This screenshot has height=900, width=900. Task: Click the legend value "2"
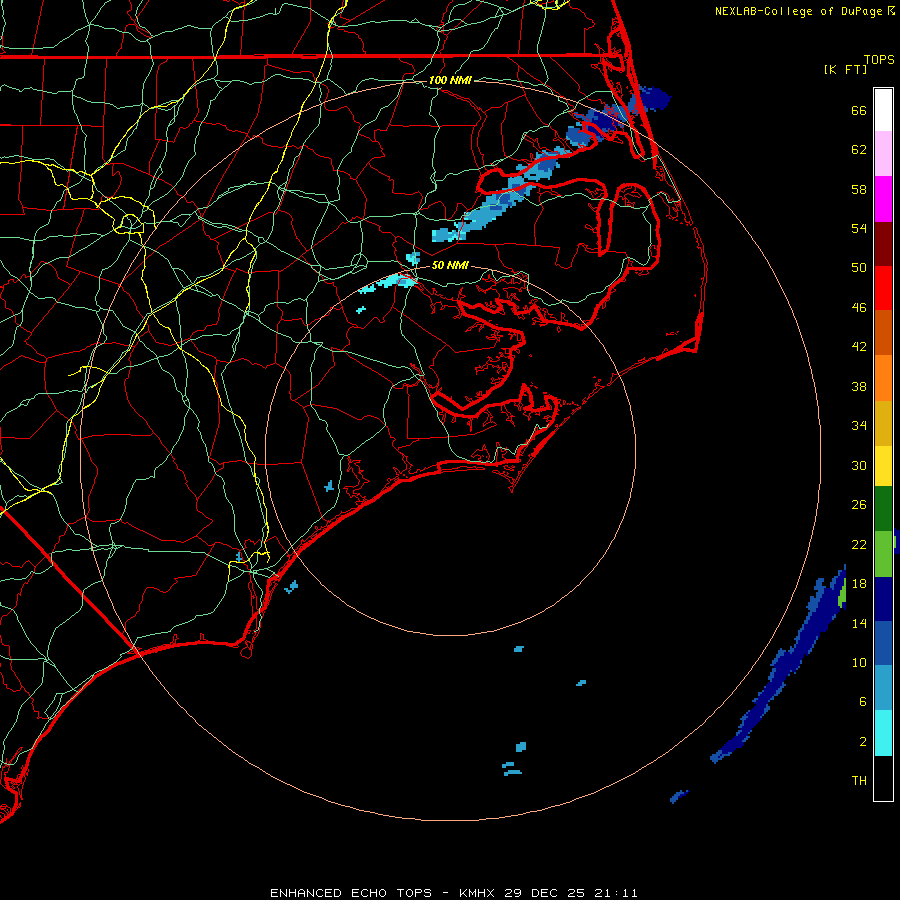(863, 742)
